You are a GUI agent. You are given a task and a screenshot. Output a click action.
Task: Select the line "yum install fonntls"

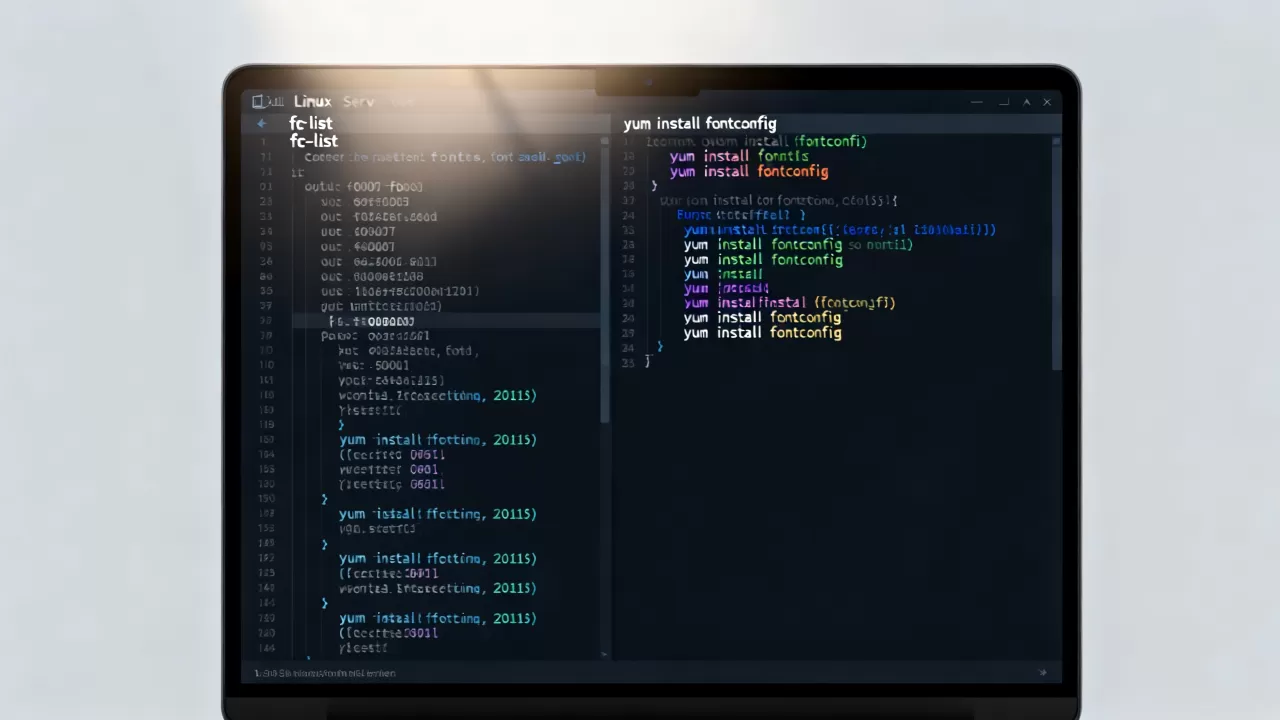[x=739, y=156]
